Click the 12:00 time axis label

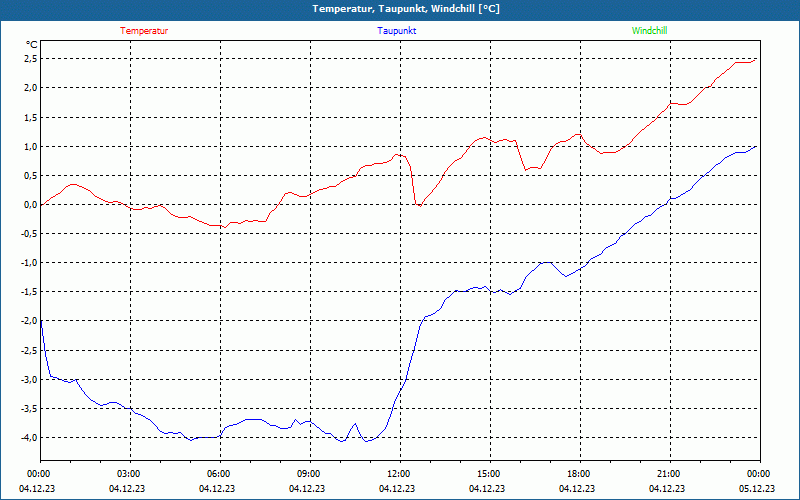[x=399, y=474]
